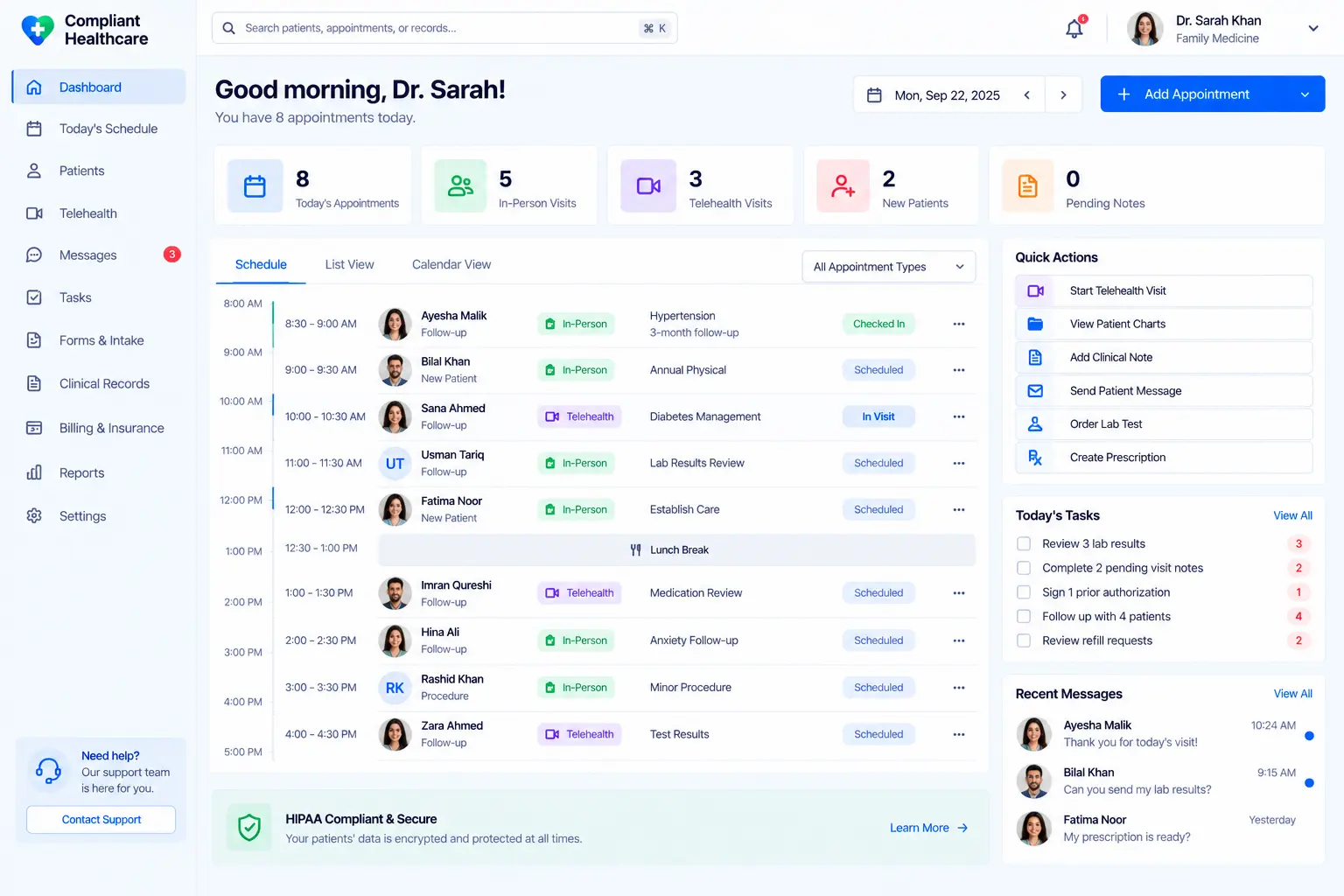Screen dimensions: 1344x896
Task: Open Clinical Records in the sidebar
Action: tap(99, 383)
